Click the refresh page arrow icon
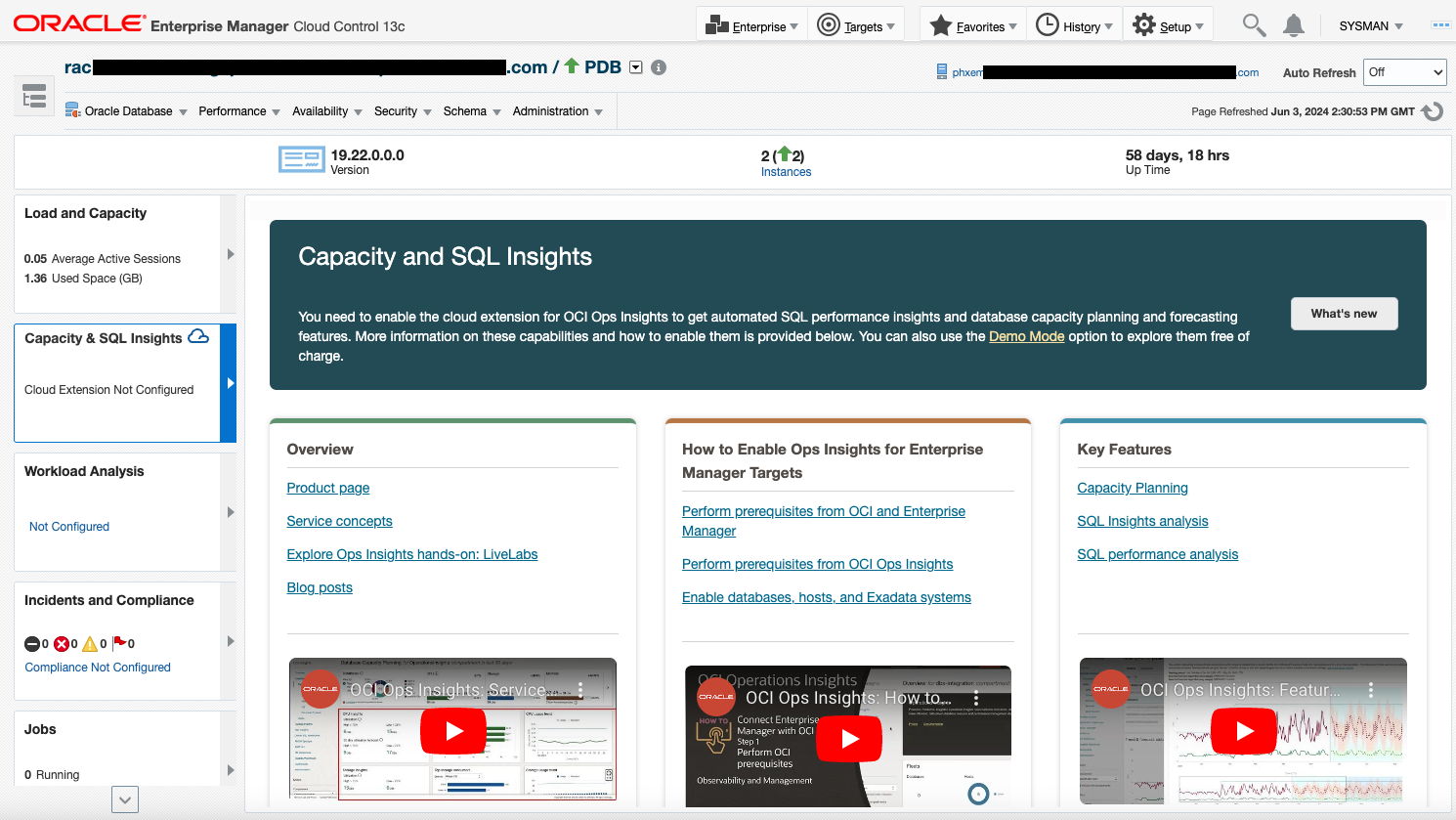The width and height of the screenshot is (1456, 820). click(x=1433, y=111)
